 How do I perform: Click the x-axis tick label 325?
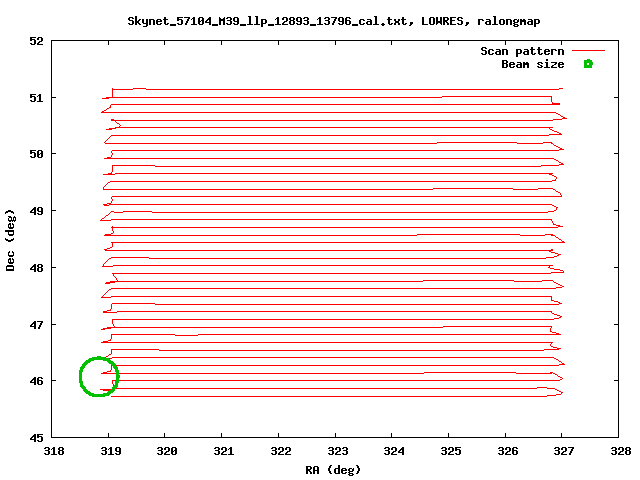pos(451,451)
